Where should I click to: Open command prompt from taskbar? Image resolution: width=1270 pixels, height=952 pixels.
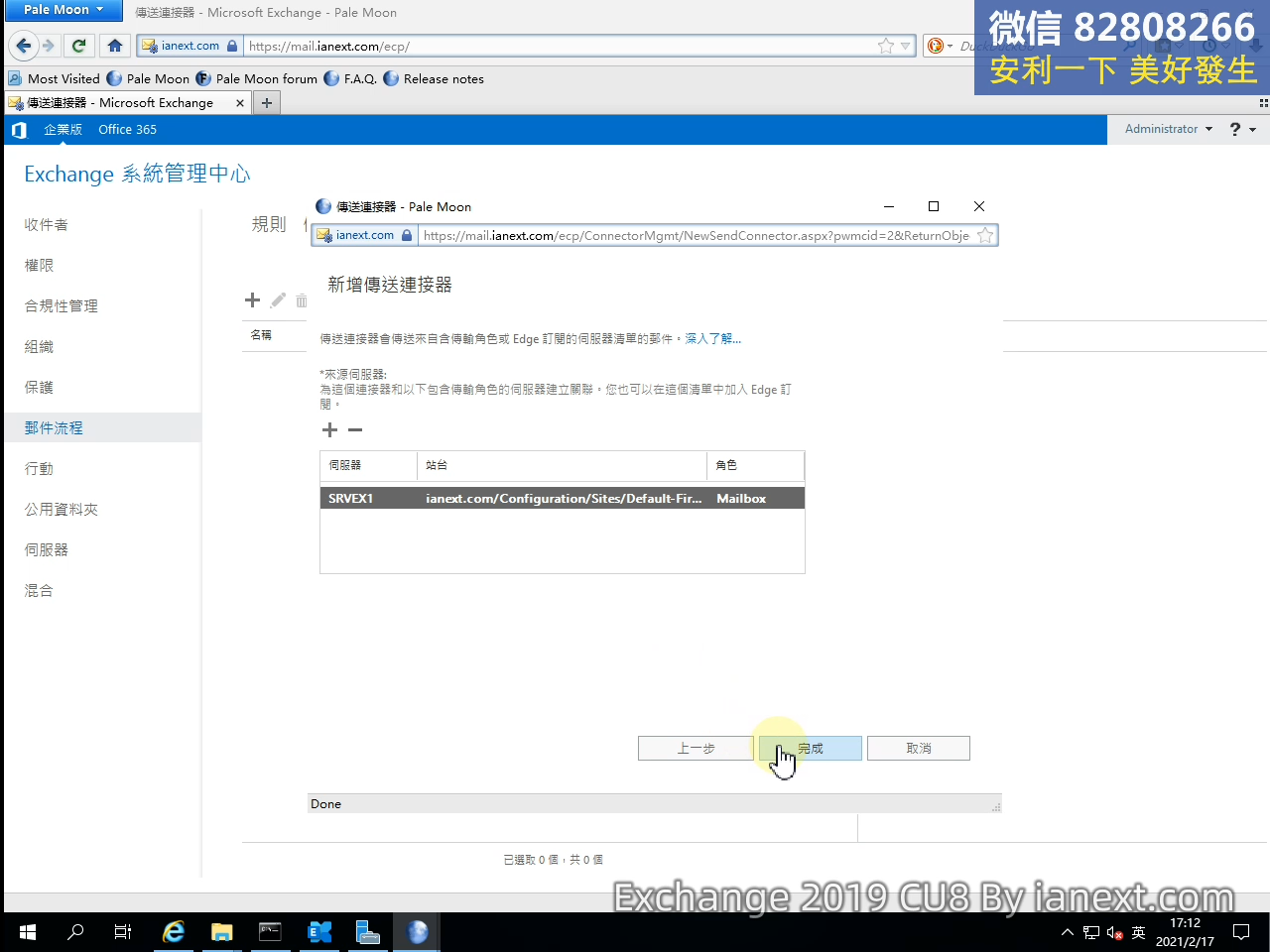coord(270,932)
